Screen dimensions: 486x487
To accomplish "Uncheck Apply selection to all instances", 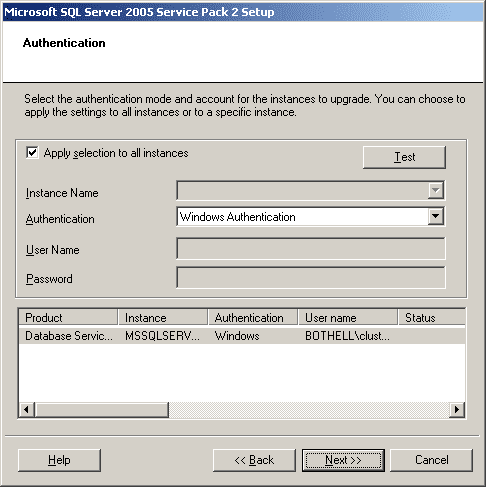I will tap(32, 153).
